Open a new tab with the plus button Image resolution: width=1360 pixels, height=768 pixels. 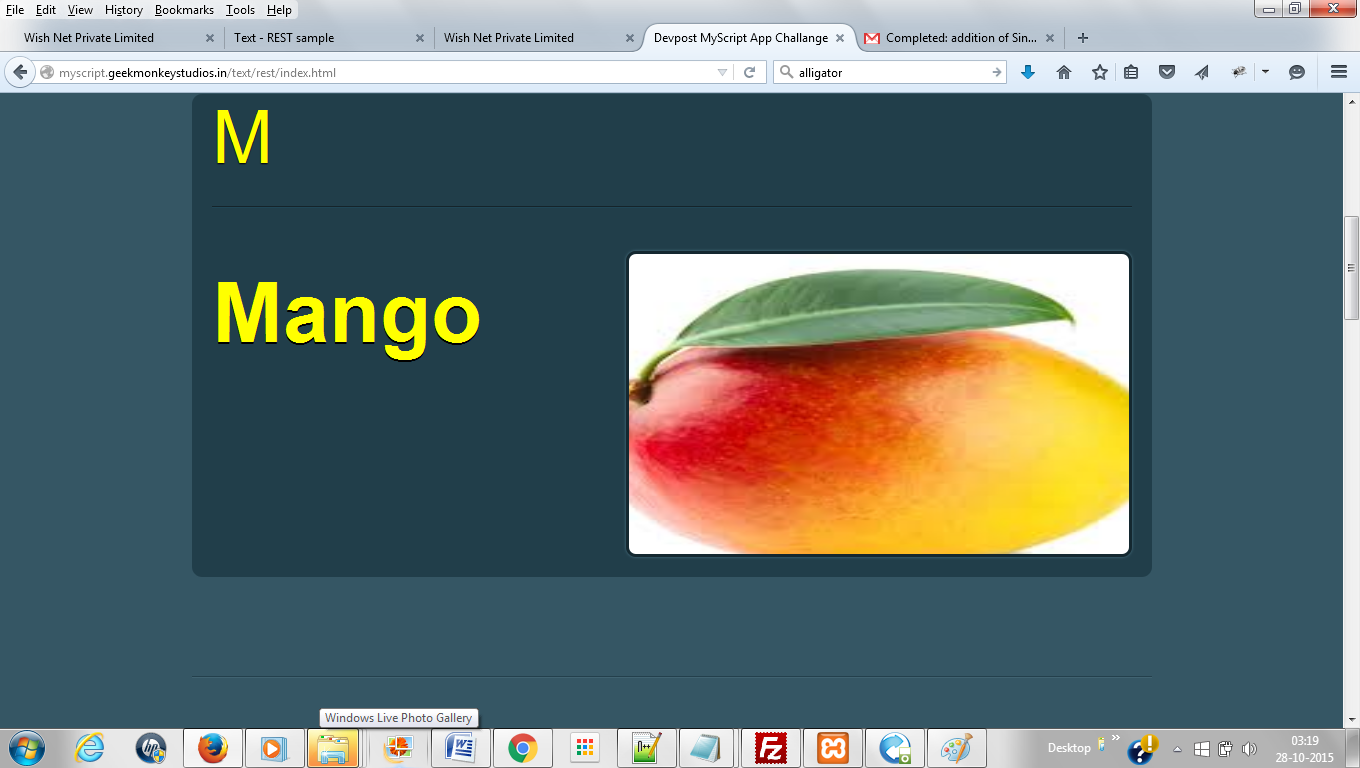tap(1082, 38)
